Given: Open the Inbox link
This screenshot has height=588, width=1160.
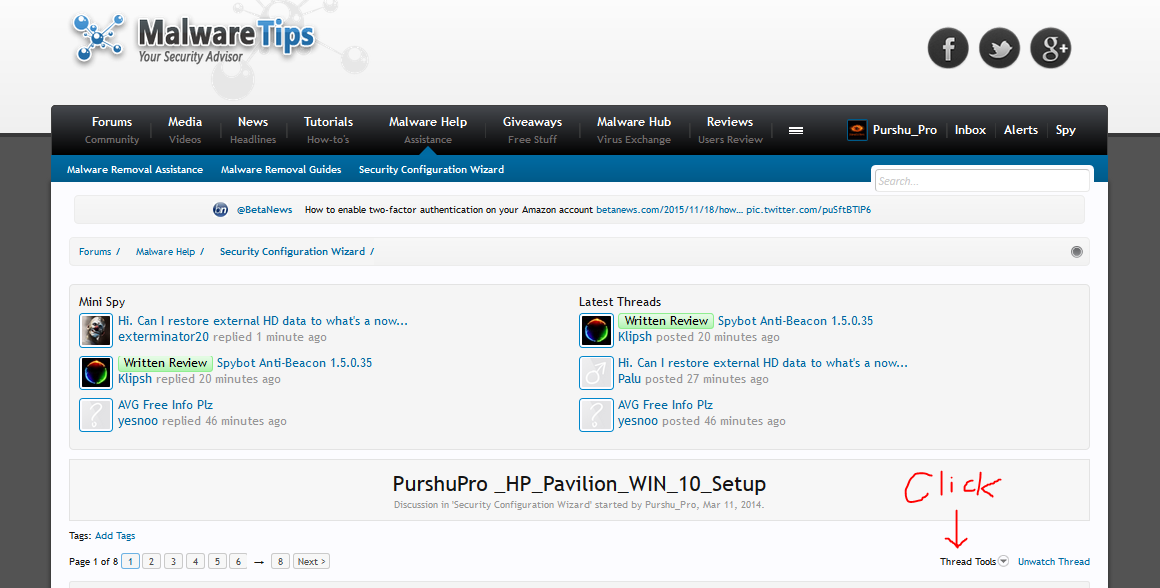Looking at the screenshot, I should [x=970, y=130].
